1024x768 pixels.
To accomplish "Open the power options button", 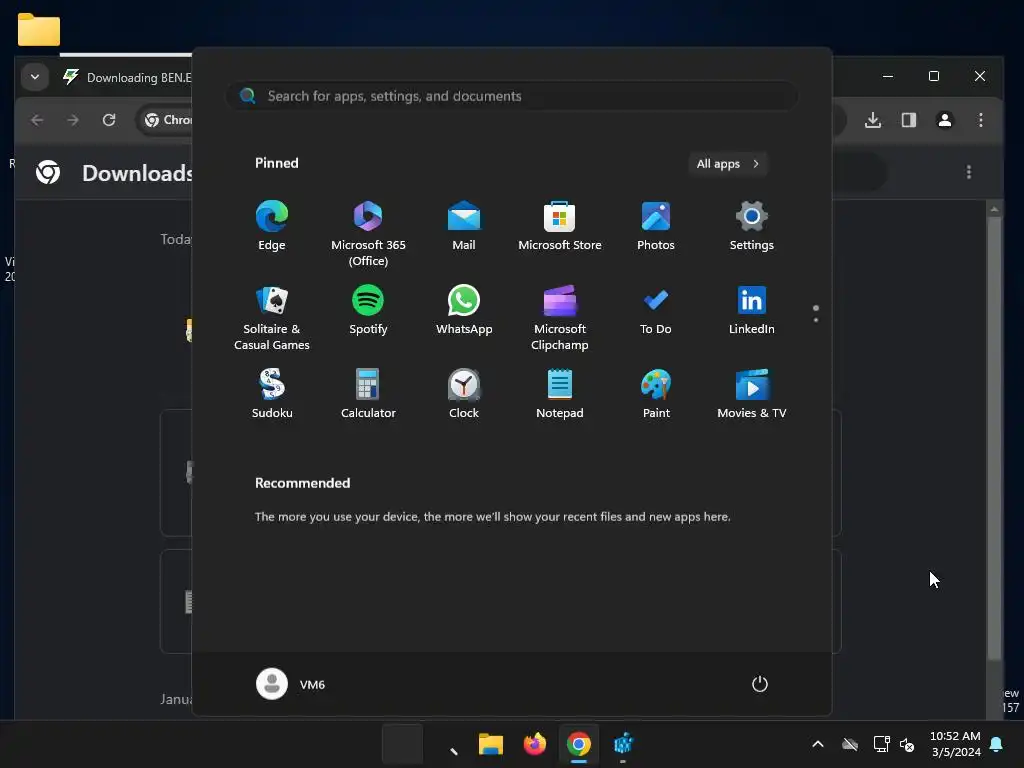I will click(x=760, y=684).
